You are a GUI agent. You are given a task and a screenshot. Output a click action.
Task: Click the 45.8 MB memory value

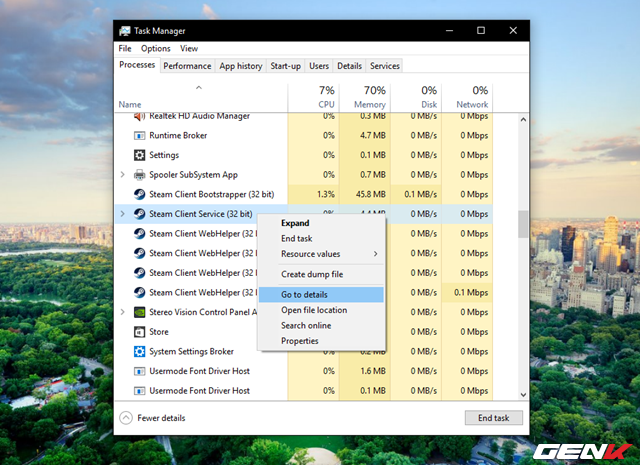coord(371,194)
